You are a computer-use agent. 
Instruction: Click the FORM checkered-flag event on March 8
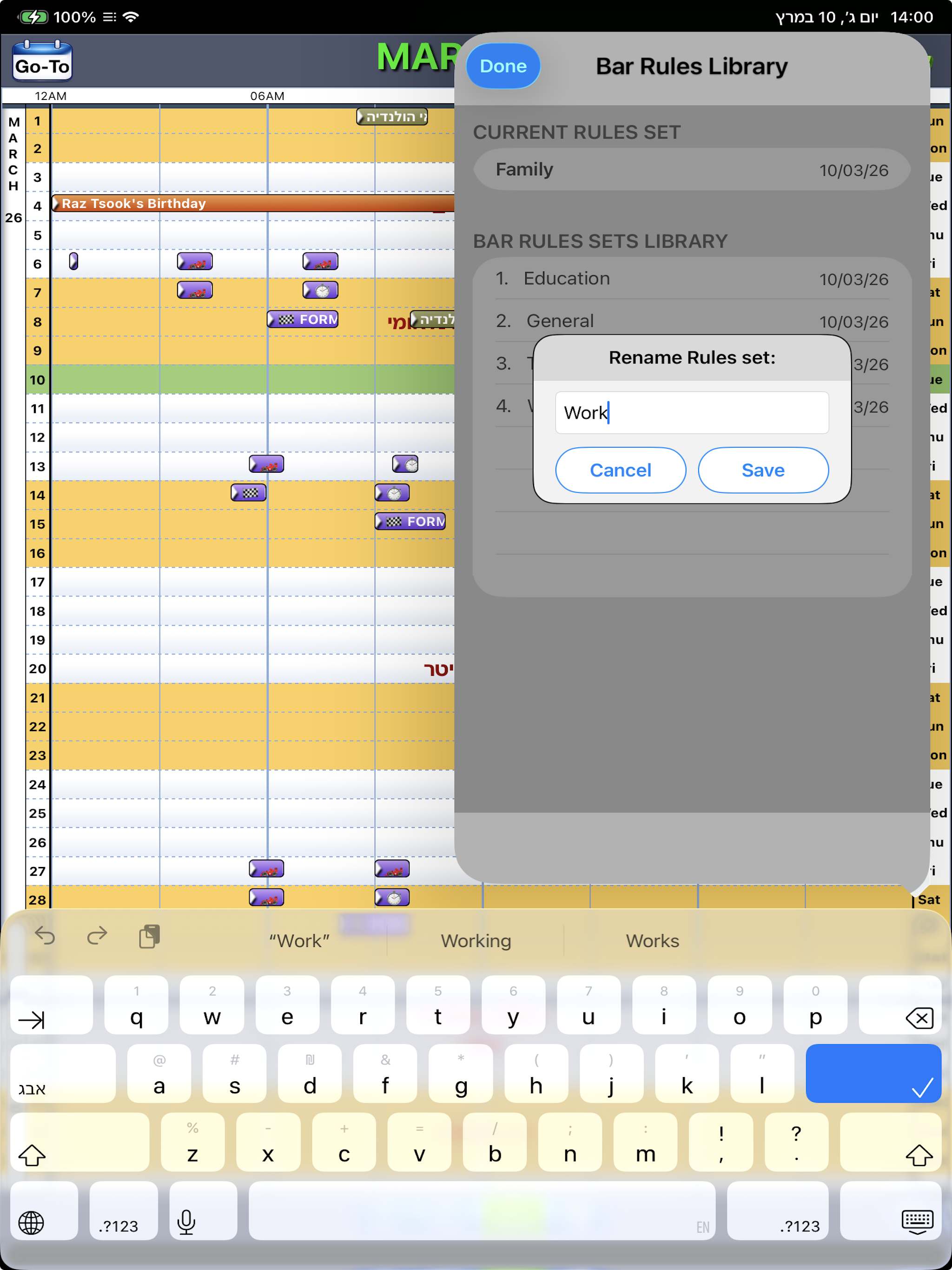(x=303, y=319)
